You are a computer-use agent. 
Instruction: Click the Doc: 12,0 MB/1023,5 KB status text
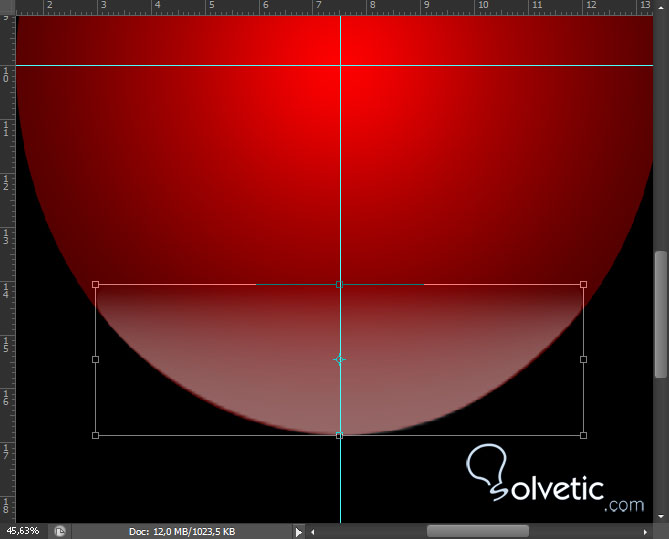coord(182,532)
